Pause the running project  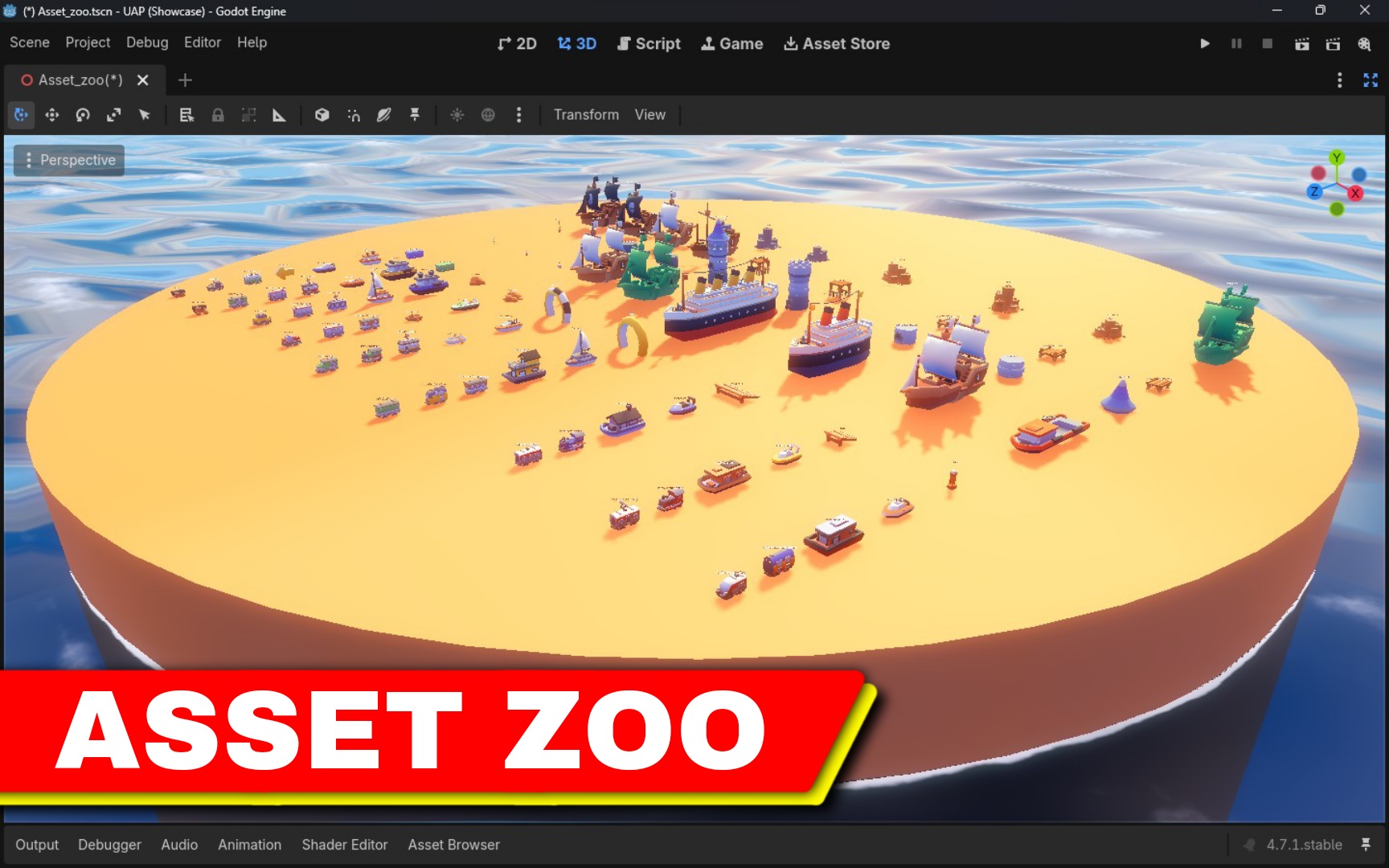[x=1236, y=44]
